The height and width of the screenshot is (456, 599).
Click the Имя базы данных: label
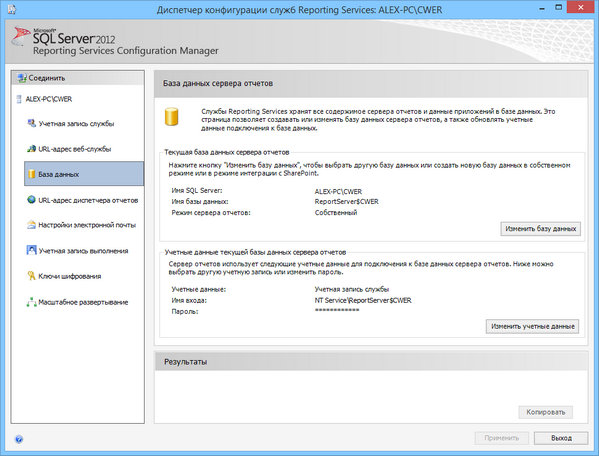200,201
